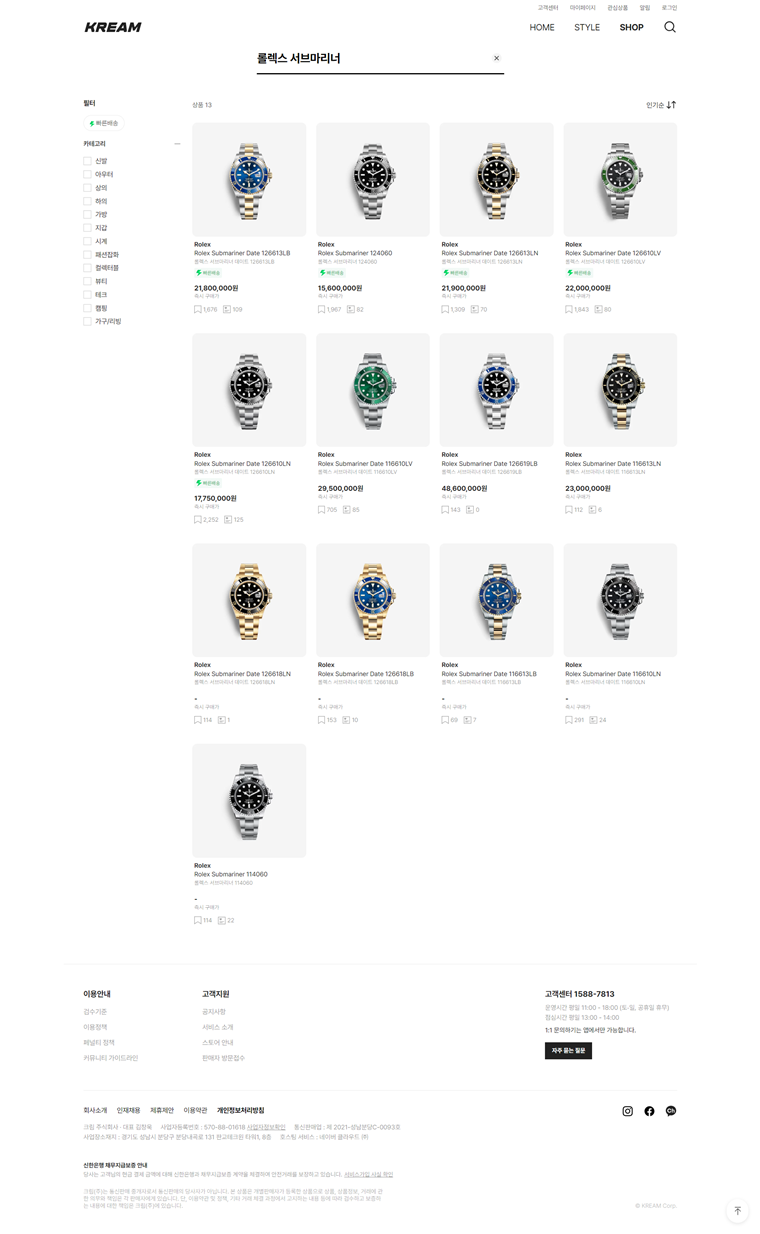
Task: Toggle the 빠른배송 filter chip
Action: (103, 123)
